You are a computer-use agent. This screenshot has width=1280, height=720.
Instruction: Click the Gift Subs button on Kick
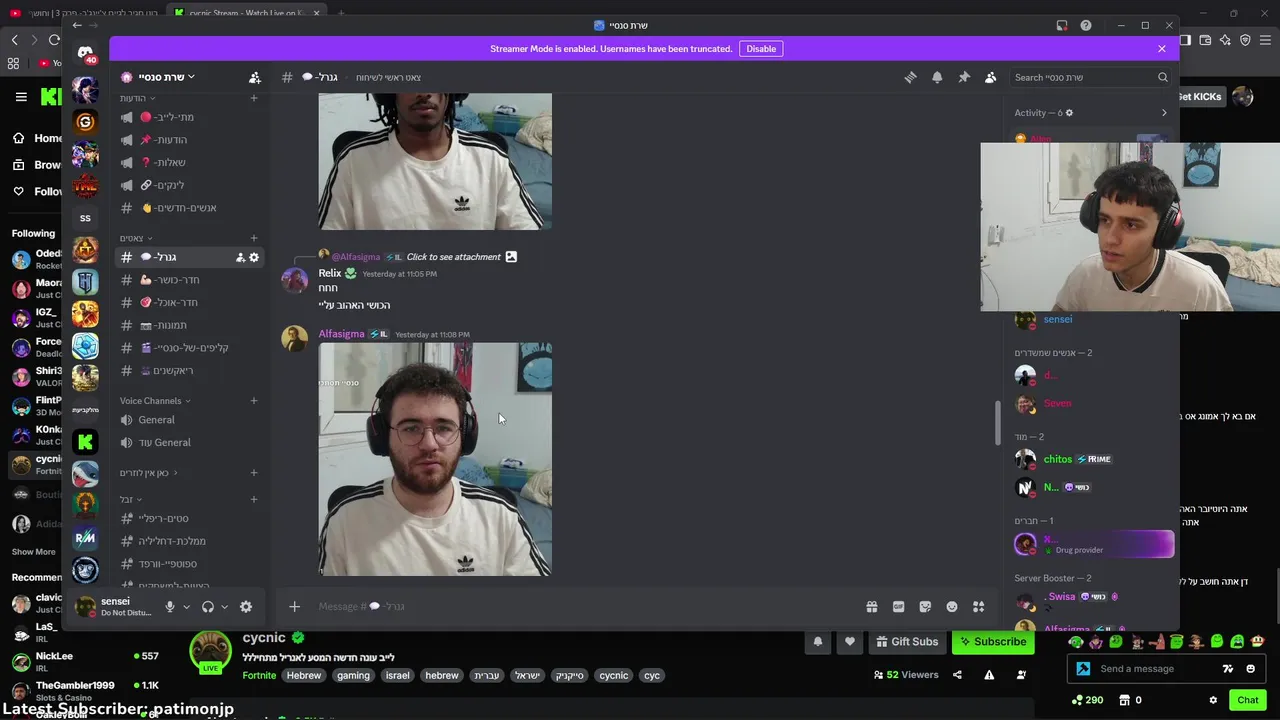point(907,642)
